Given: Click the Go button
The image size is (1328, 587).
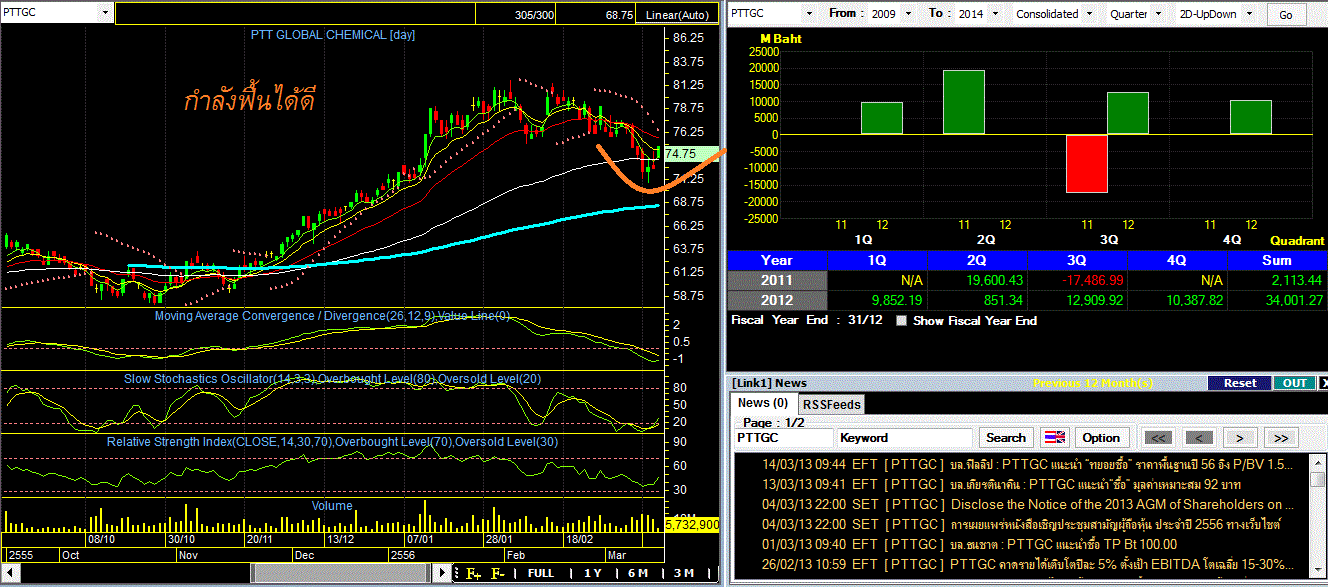Looking at the screenshot, I should click(x=1286, y=14).
